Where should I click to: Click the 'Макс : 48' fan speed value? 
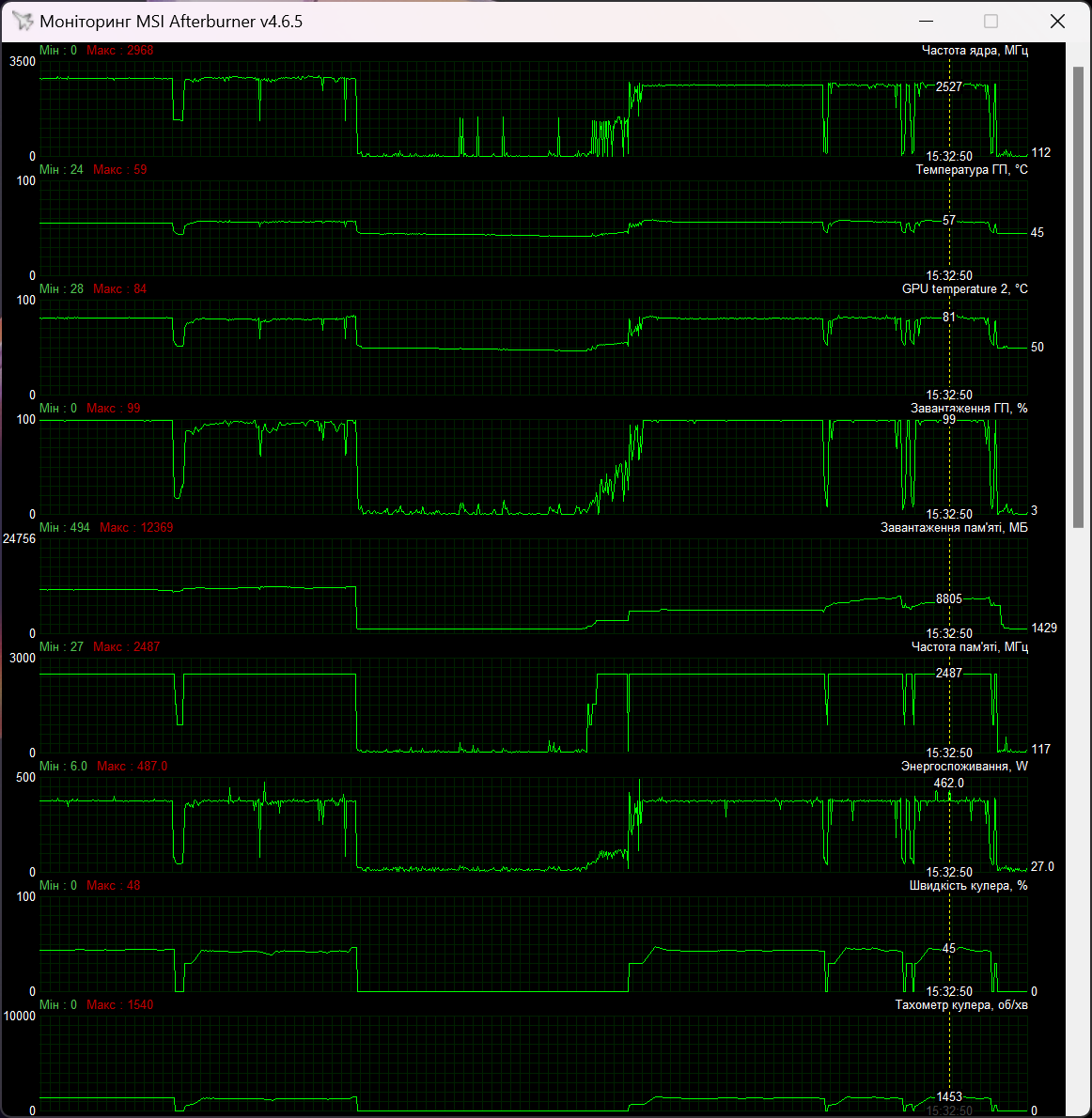(114, 886)
